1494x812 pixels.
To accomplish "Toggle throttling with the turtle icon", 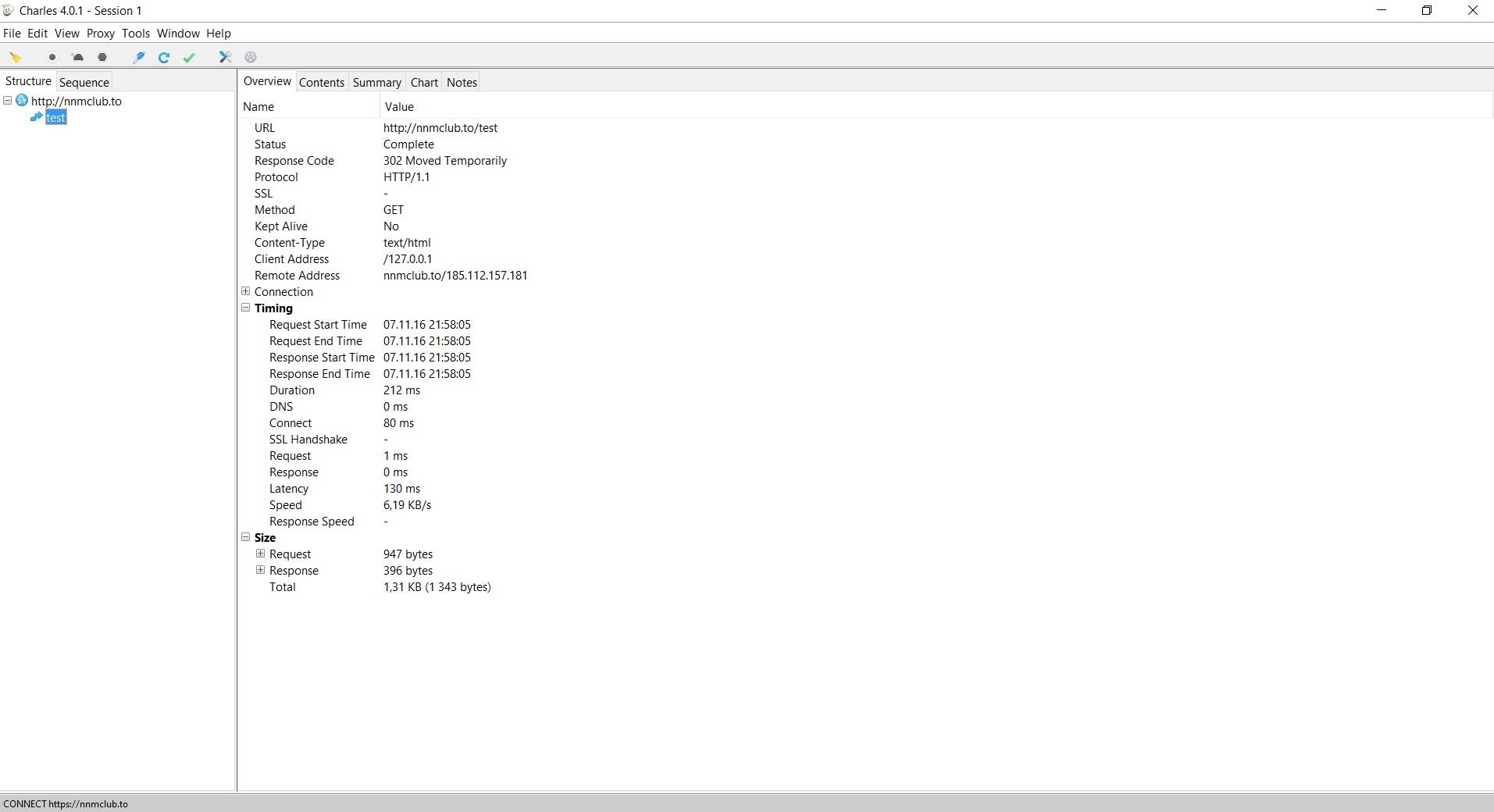I will coord(77,57).
